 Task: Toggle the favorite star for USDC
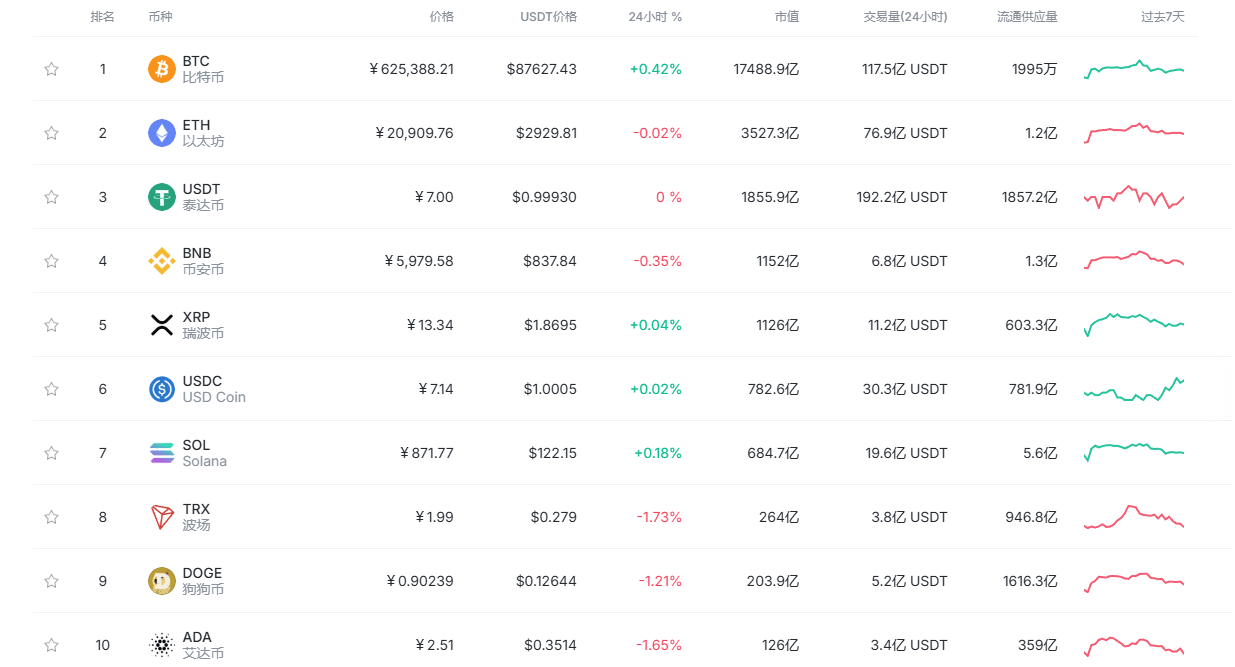click(51, 389)
